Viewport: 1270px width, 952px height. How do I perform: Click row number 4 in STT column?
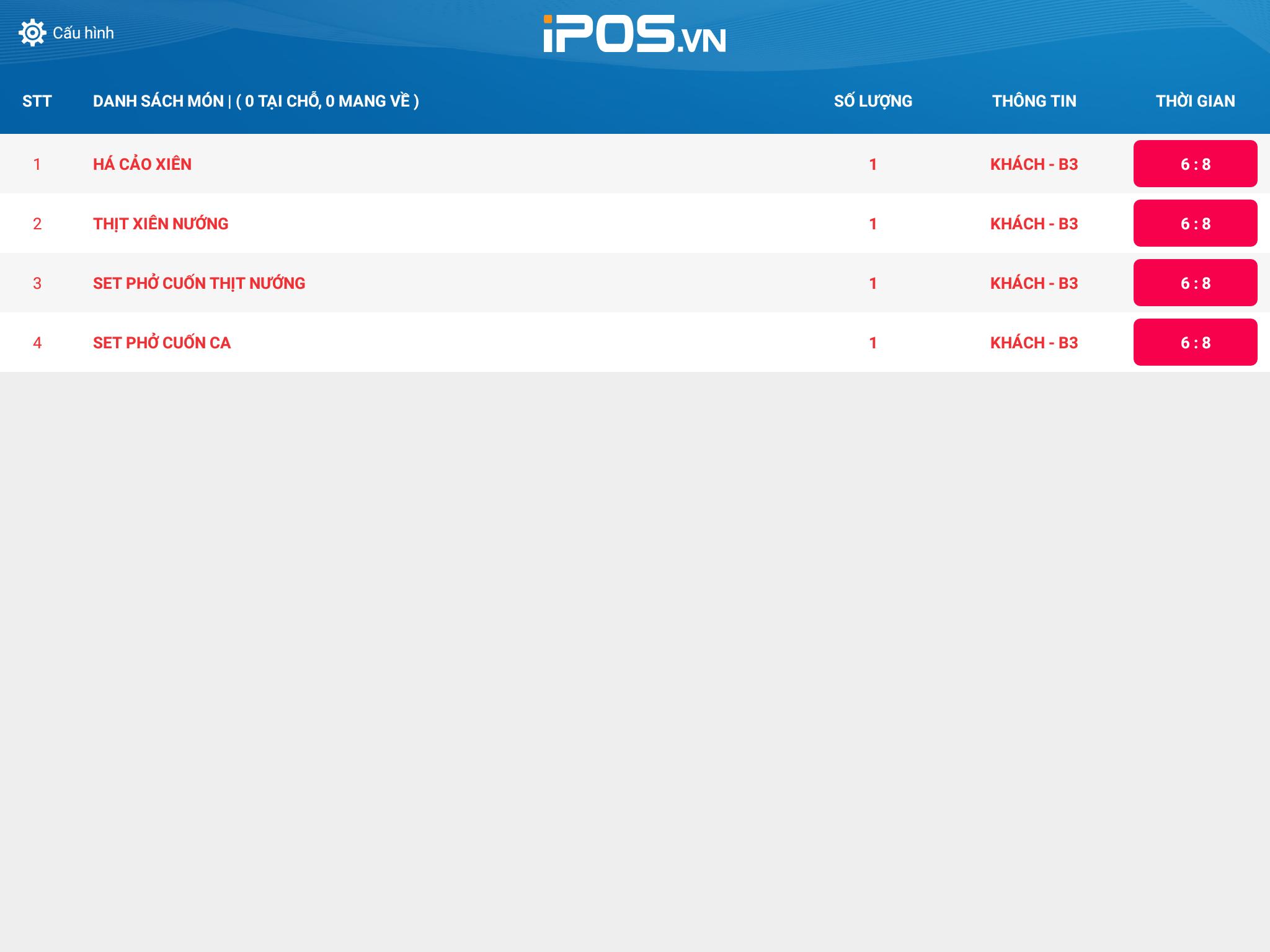tap(37, 343)
